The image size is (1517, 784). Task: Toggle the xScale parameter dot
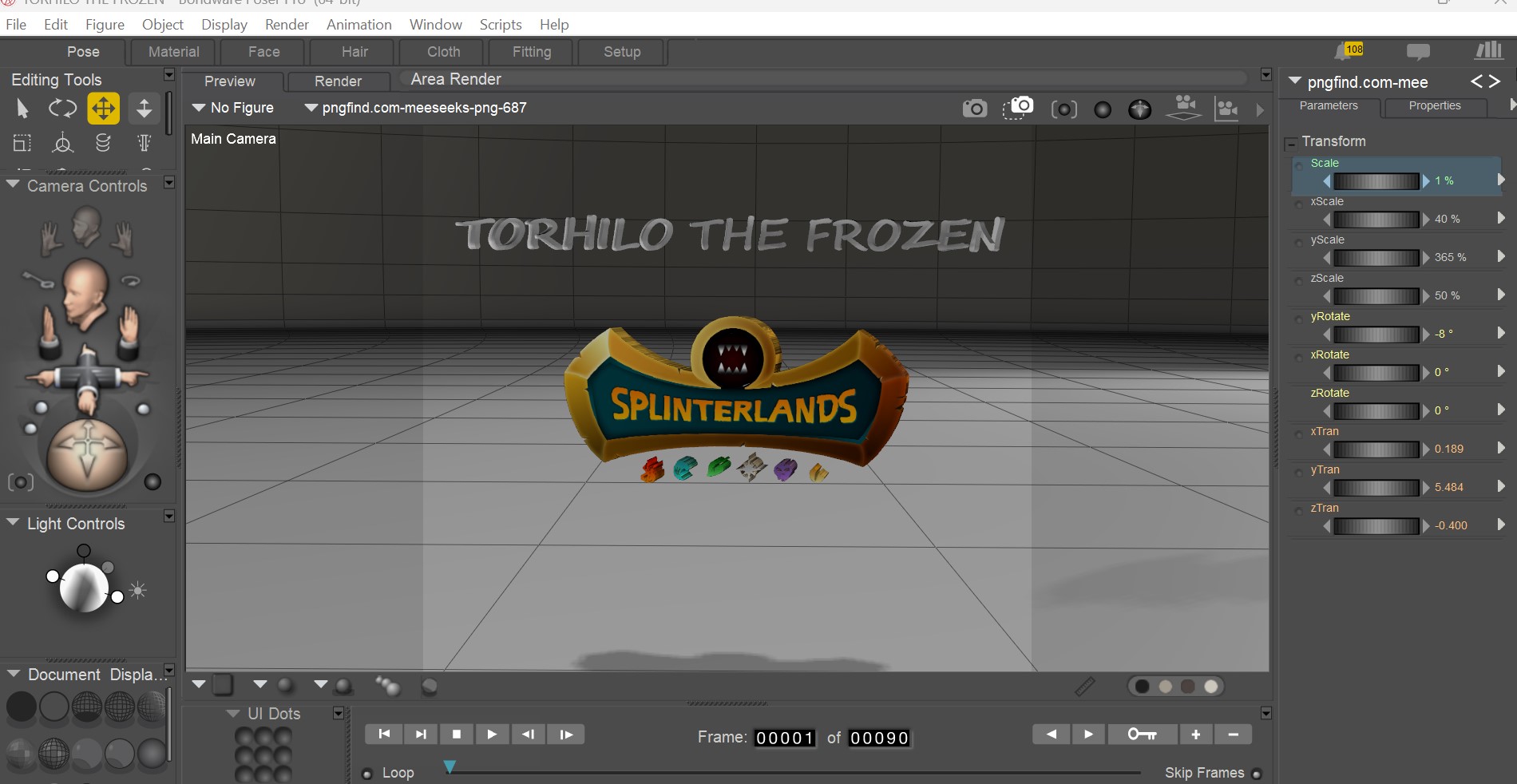pos(1299,204)
